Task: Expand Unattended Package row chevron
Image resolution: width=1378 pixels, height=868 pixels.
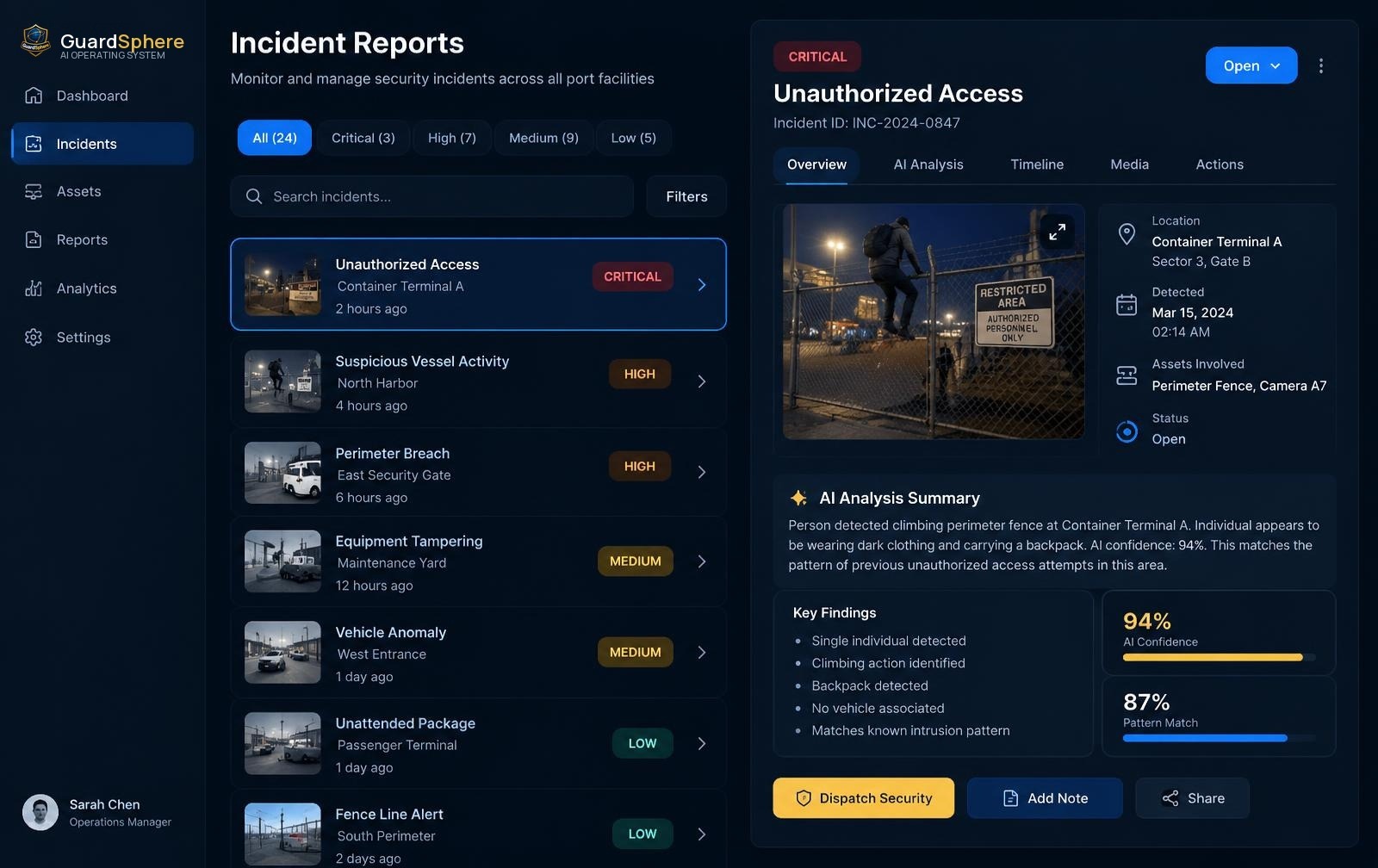Action: point(702,743)
